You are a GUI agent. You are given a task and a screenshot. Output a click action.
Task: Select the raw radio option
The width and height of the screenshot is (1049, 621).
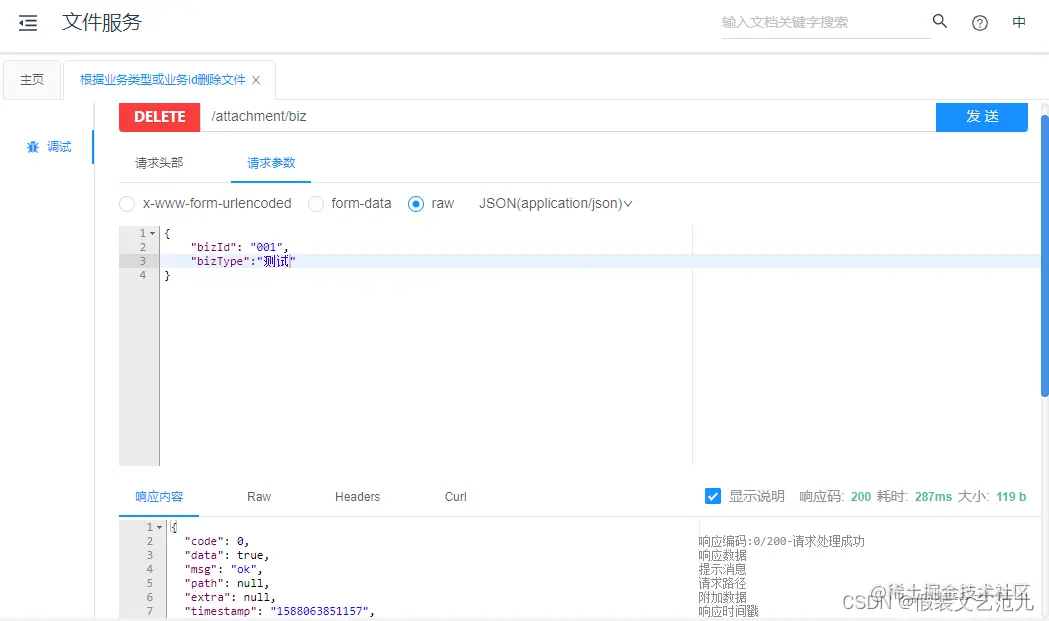pos(416,203)
